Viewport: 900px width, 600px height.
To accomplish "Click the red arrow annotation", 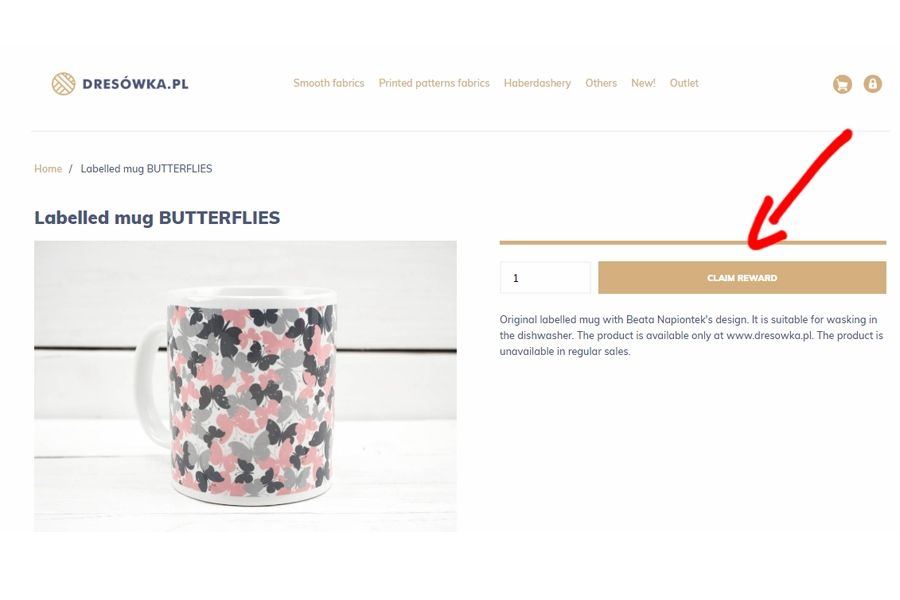I will tap(800, 189).
